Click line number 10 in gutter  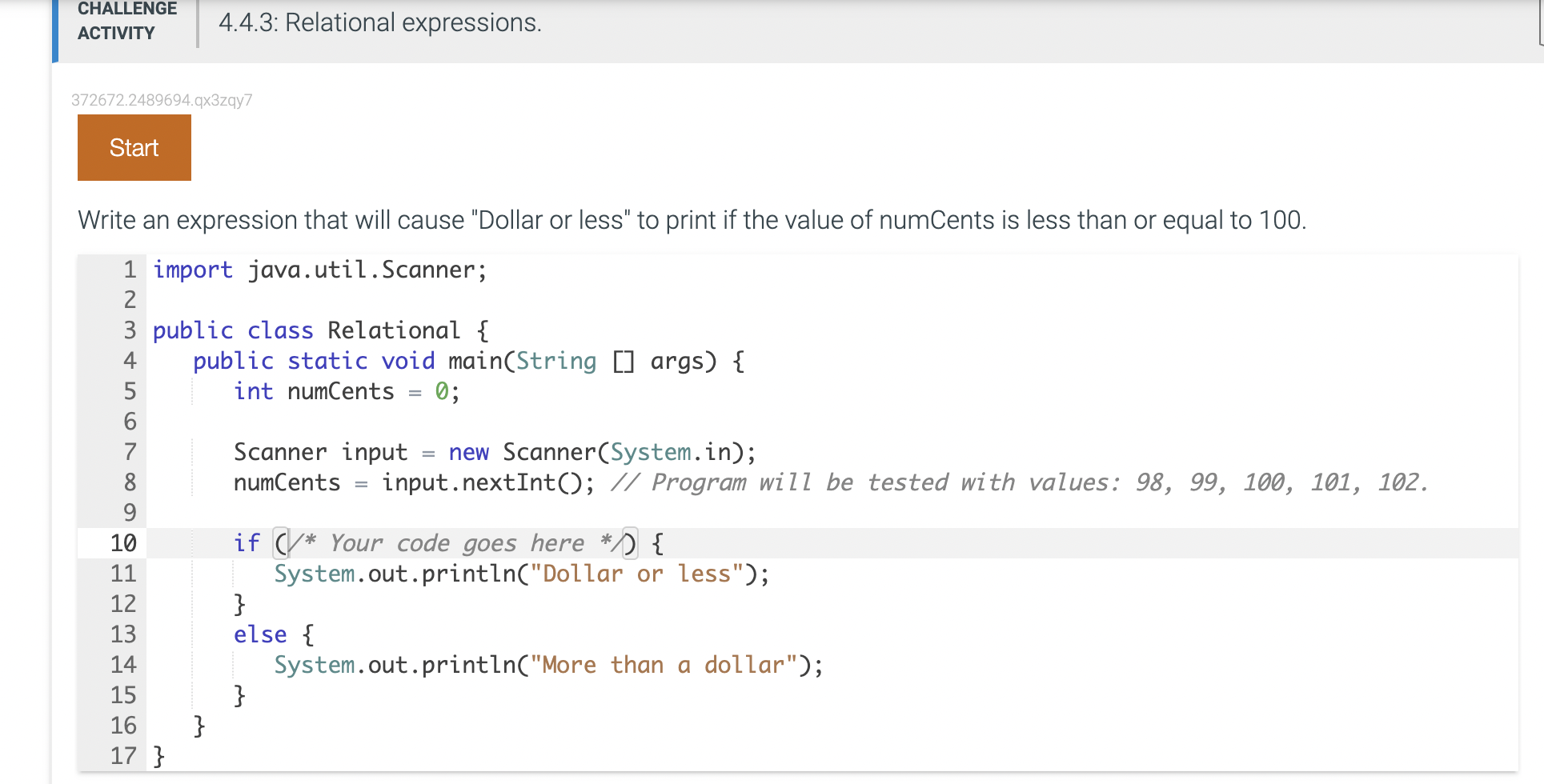click(123, 543)
